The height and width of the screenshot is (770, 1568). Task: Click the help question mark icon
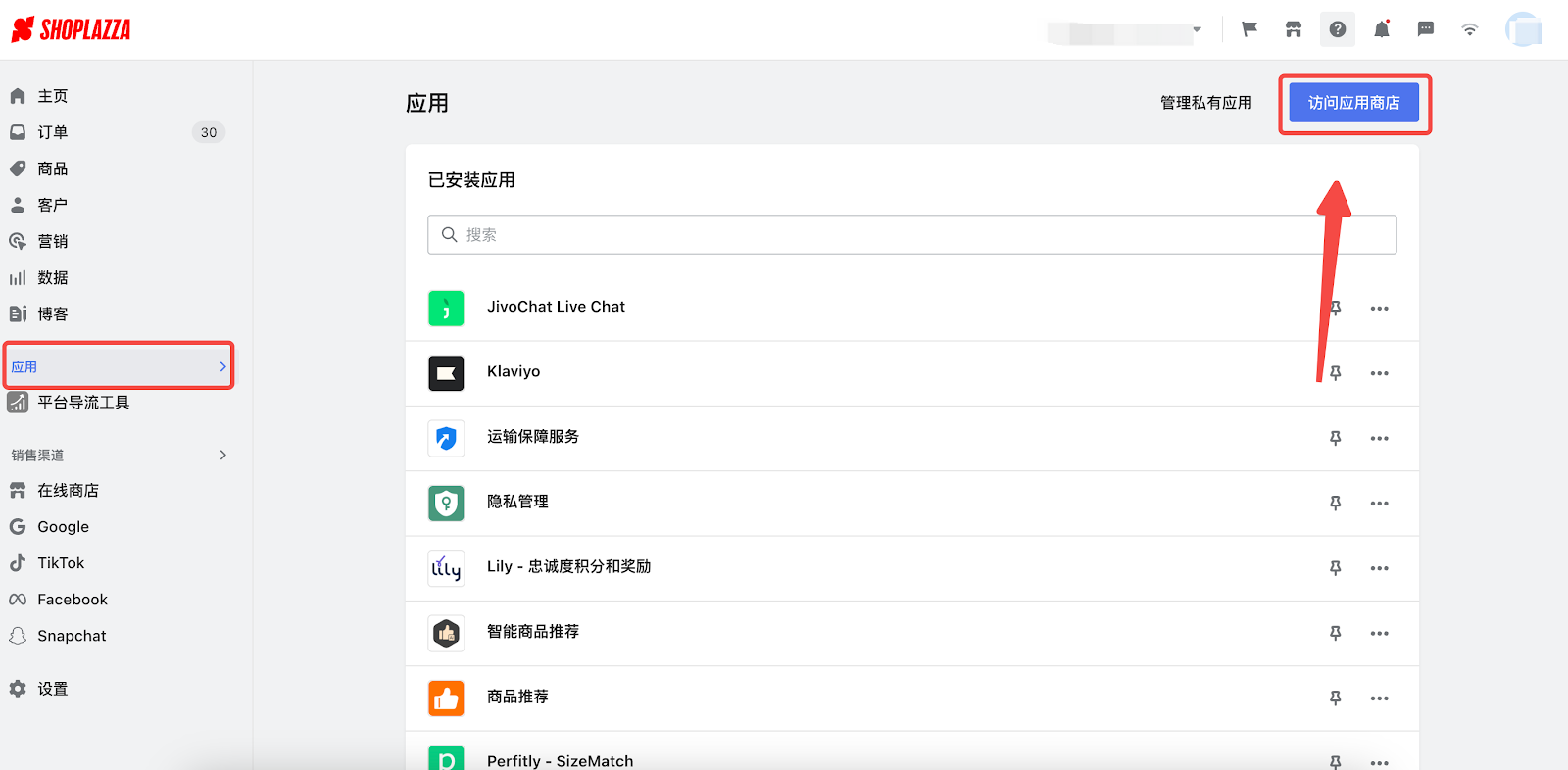(x=1338, y=29)
